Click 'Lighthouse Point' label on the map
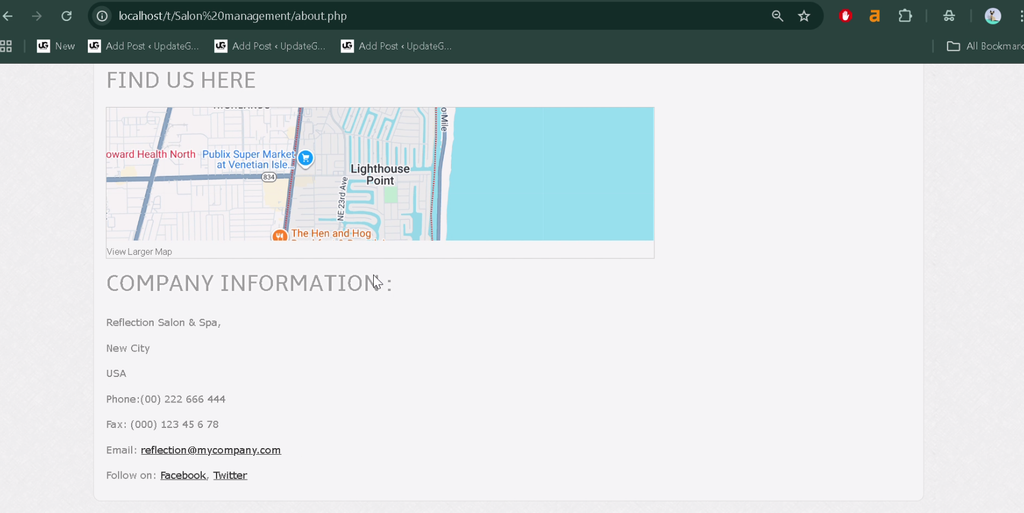1024x513 pixels. (380, 175)
